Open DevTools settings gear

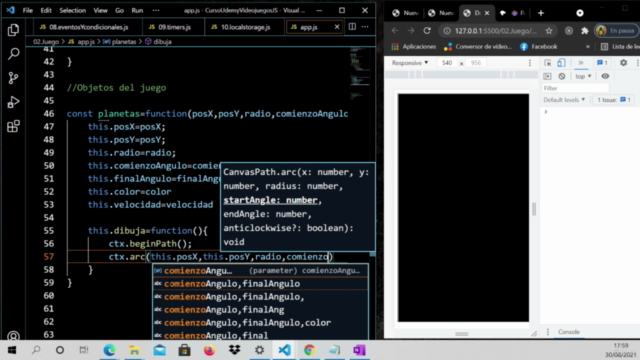click(x=623, y=63)
